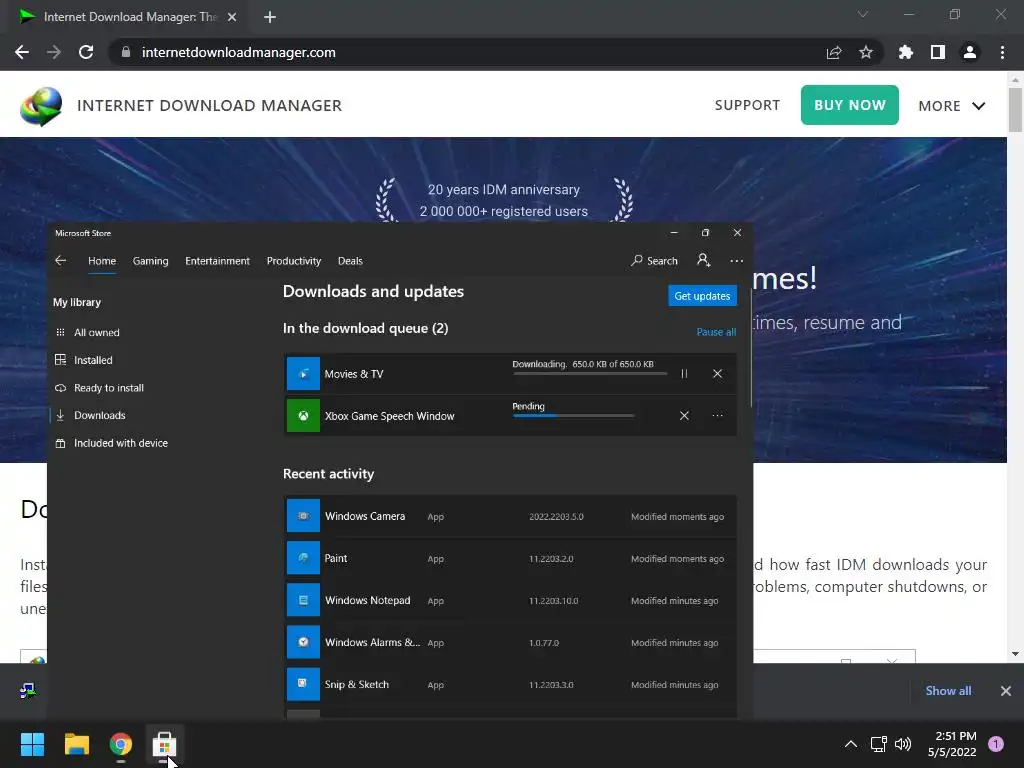
Task: Switch to the Entertainment tab
Action: tap(217, 261)
